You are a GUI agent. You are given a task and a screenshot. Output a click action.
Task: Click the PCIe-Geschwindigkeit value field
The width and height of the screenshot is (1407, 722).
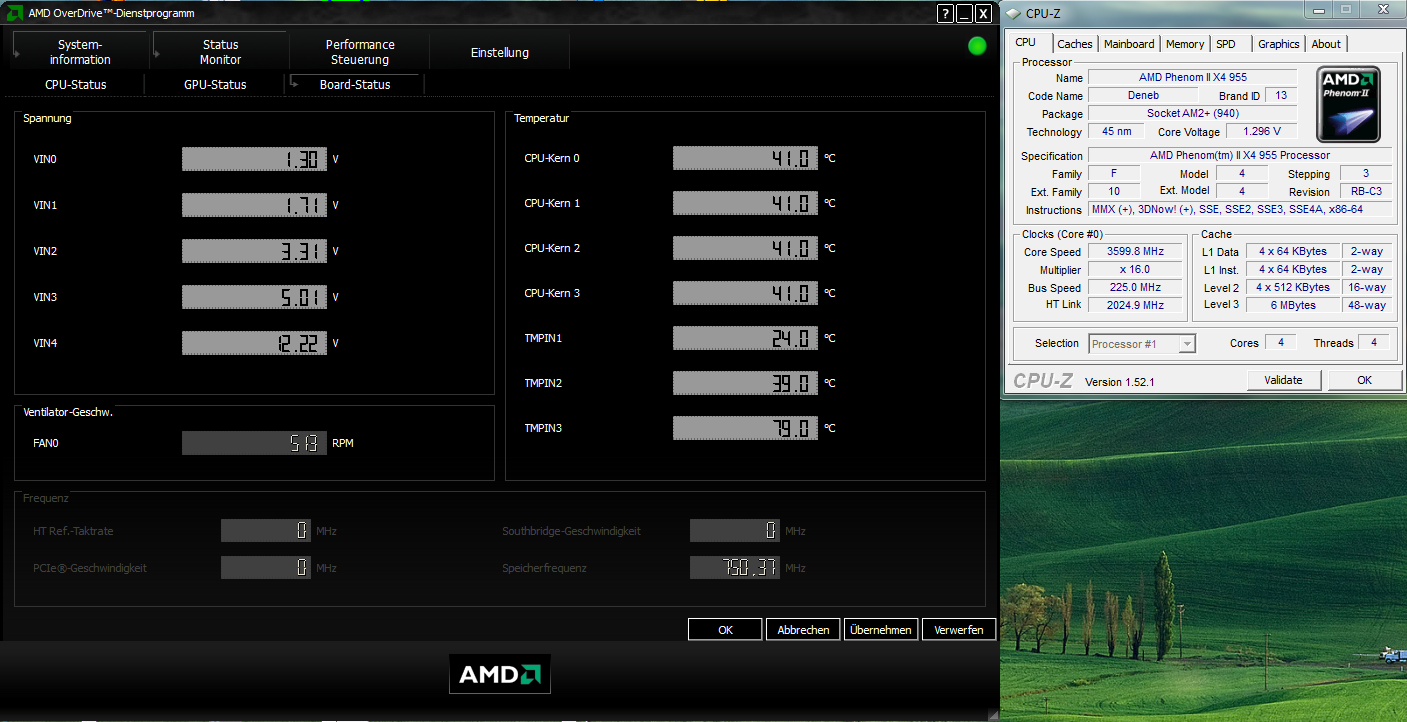coord(266,568)
